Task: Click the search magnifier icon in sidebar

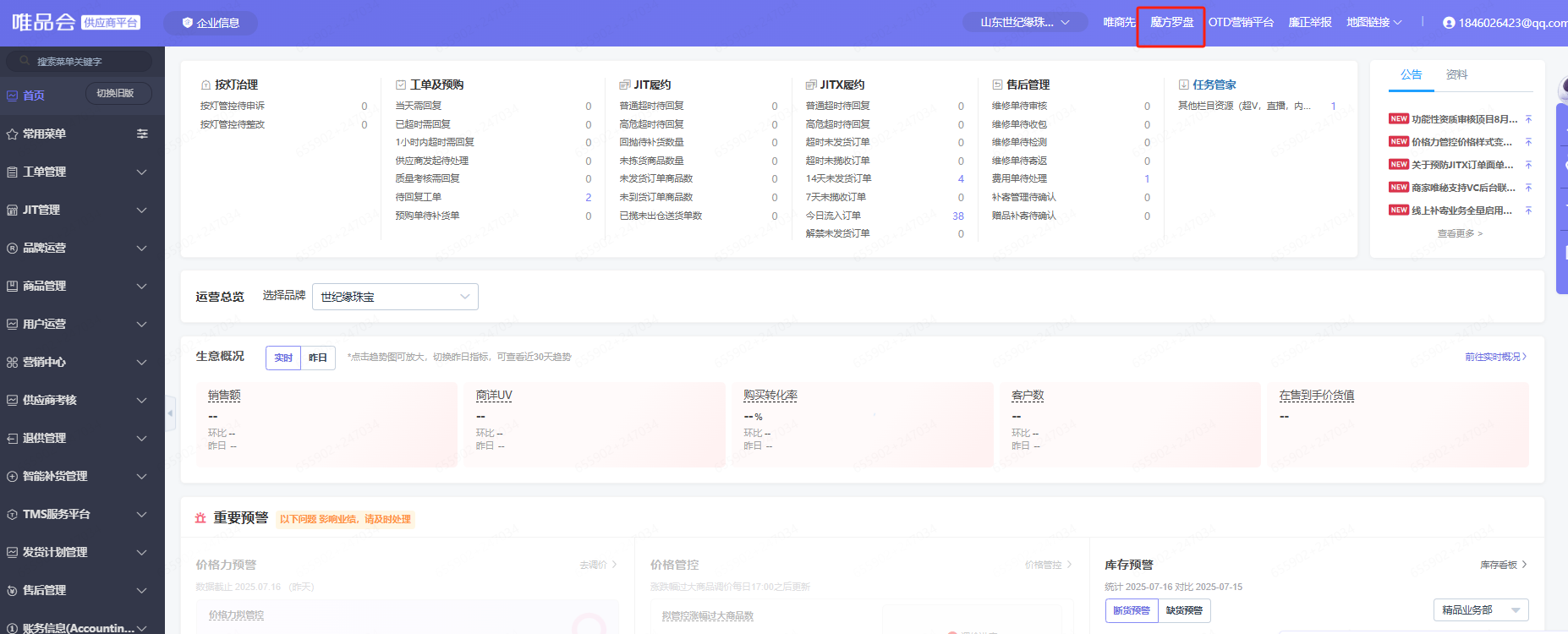Action: tap(24, 61)
